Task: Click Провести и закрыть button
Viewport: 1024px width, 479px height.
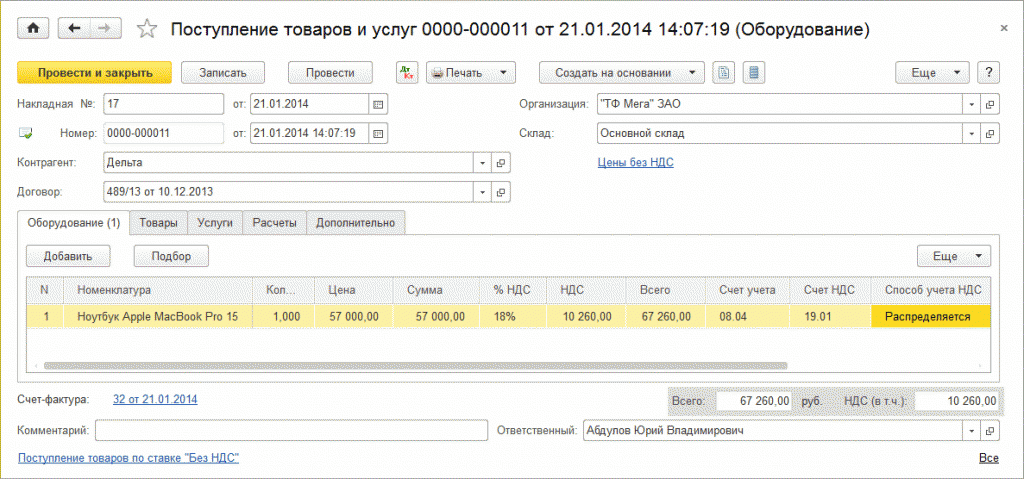Action: [x=95, y=73]
